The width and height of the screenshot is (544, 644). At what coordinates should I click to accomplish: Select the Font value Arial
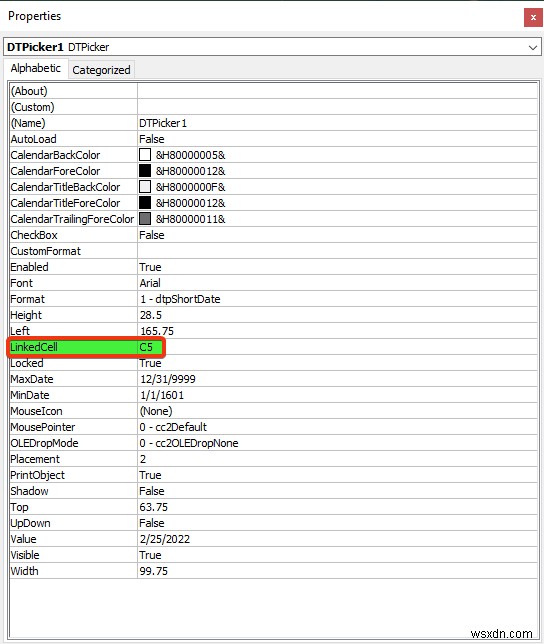pyautogui.click(x=150, y=283)
